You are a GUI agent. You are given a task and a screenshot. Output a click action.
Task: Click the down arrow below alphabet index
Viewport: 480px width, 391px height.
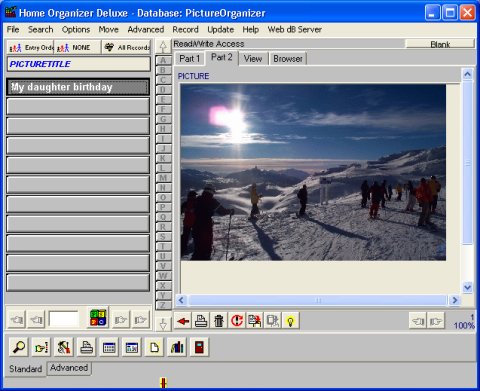click(163, 324)
